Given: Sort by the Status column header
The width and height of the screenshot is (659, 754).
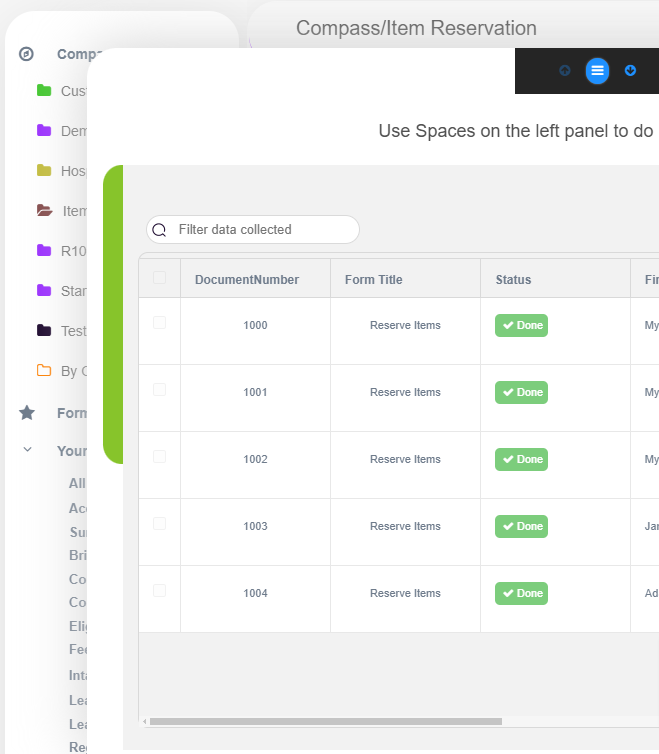Looking at the screenshot, I should point(513,280).
